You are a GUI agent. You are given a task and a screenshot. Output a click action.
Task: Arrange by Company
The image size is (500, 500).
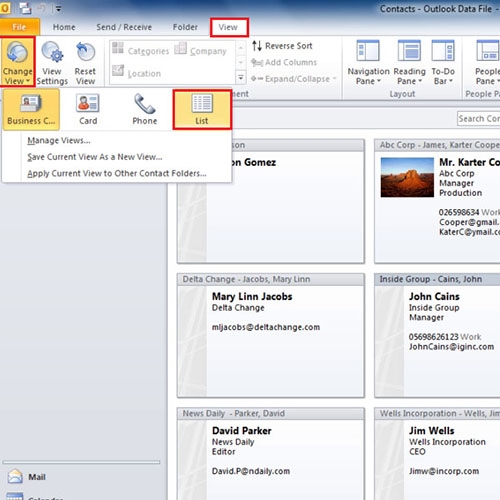pos(201,50)
